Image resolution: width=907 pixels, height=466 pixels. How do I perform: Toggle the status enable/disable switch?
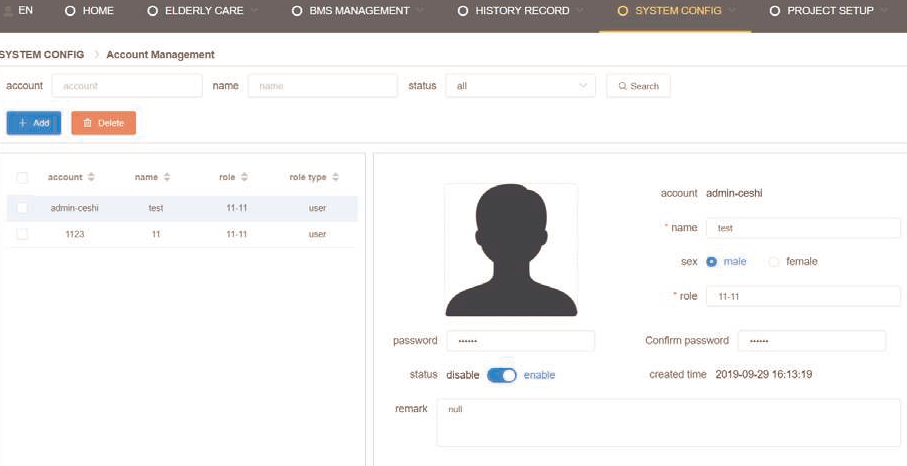click(502, 375)
